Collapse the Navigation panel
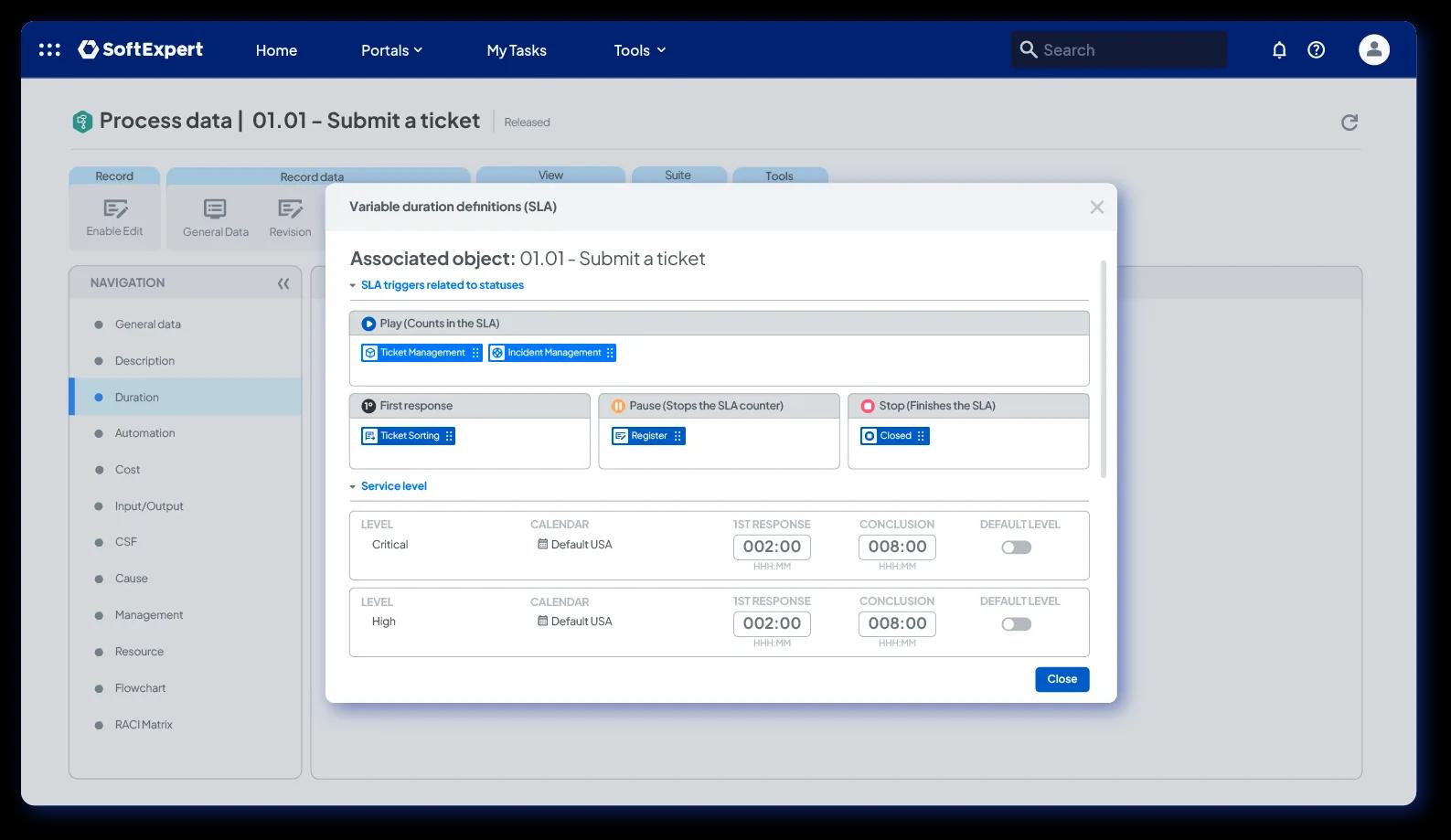This screenshot has width=1451, height=840. point(283,283)
